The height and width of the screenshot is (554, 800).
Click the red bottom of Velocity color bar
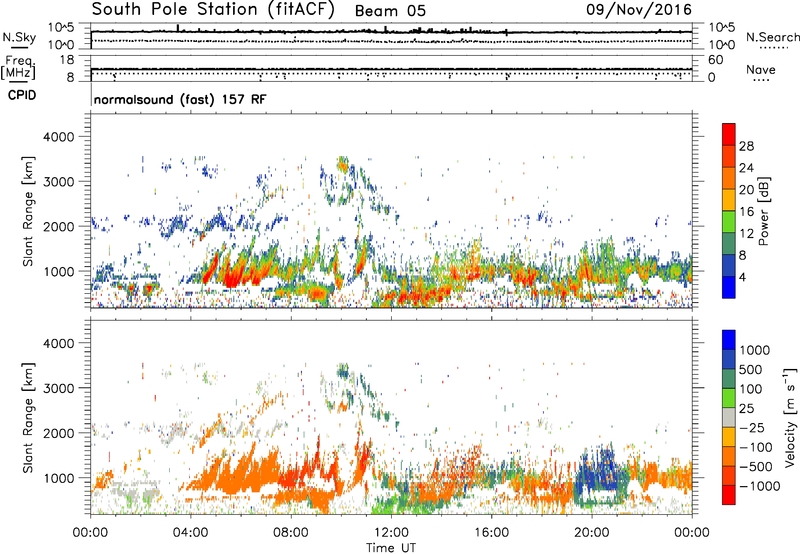click(x=729, y=495)
